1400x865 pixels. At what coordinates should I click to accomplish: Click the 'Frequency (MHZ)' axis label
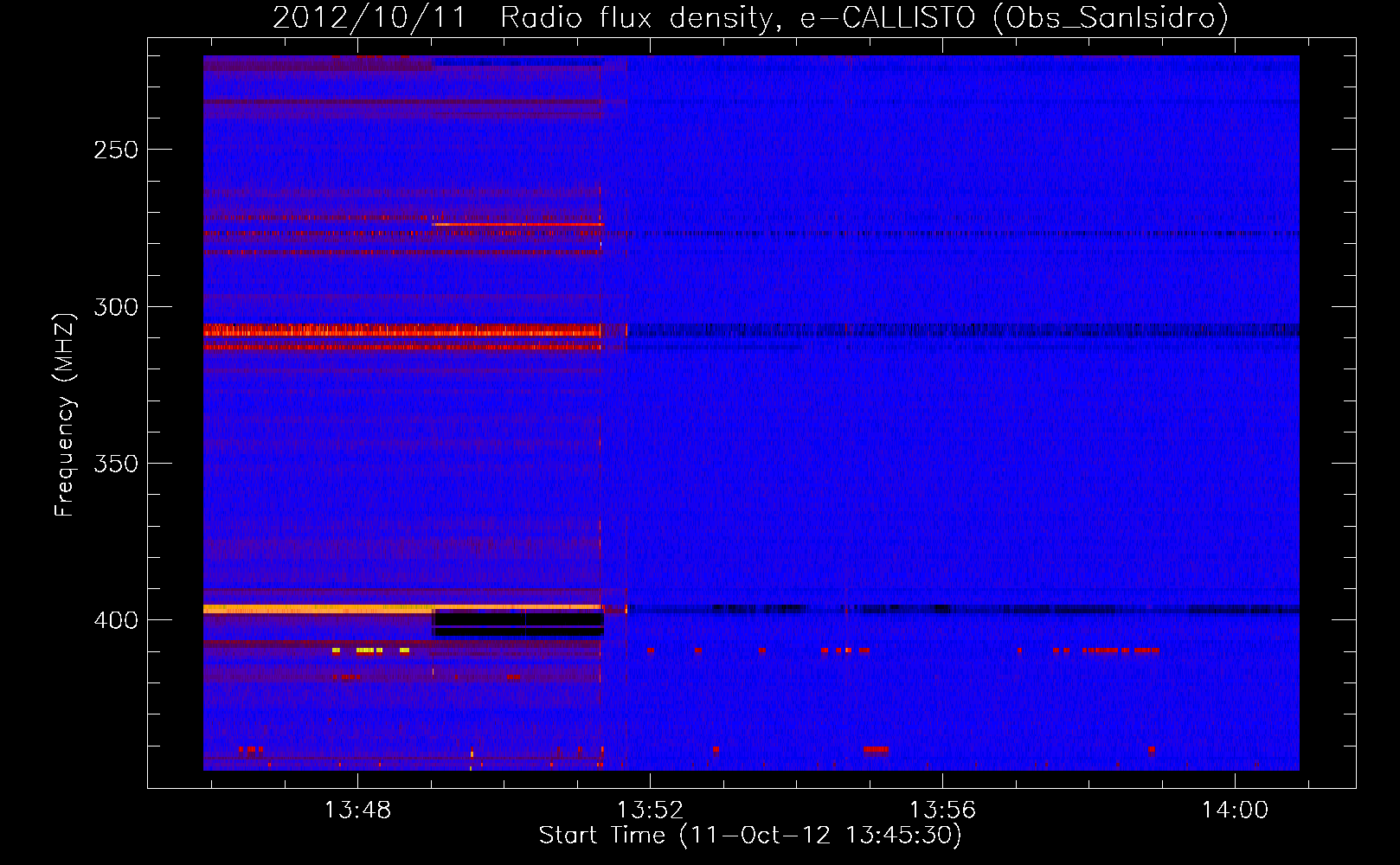65,414
